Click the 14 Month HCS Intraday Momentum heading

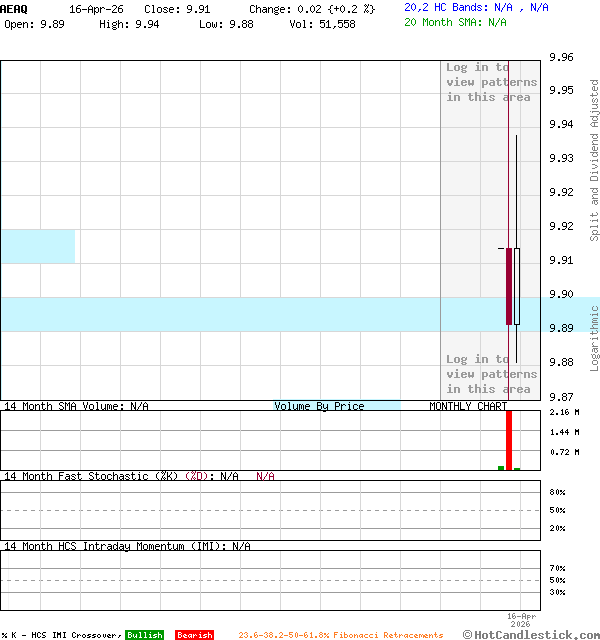(126, 546)
